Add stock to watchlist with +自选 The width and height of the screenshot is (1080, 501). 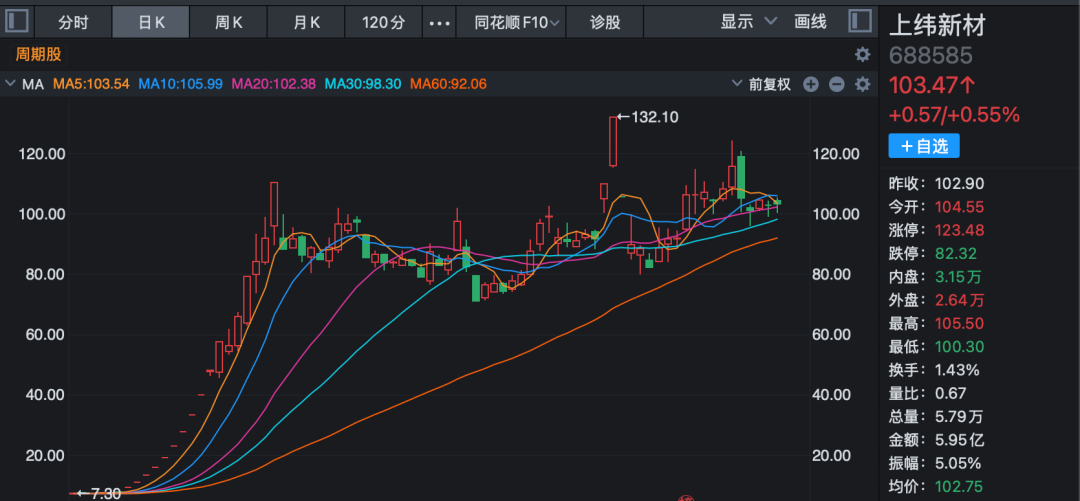[x=924, y=146]
